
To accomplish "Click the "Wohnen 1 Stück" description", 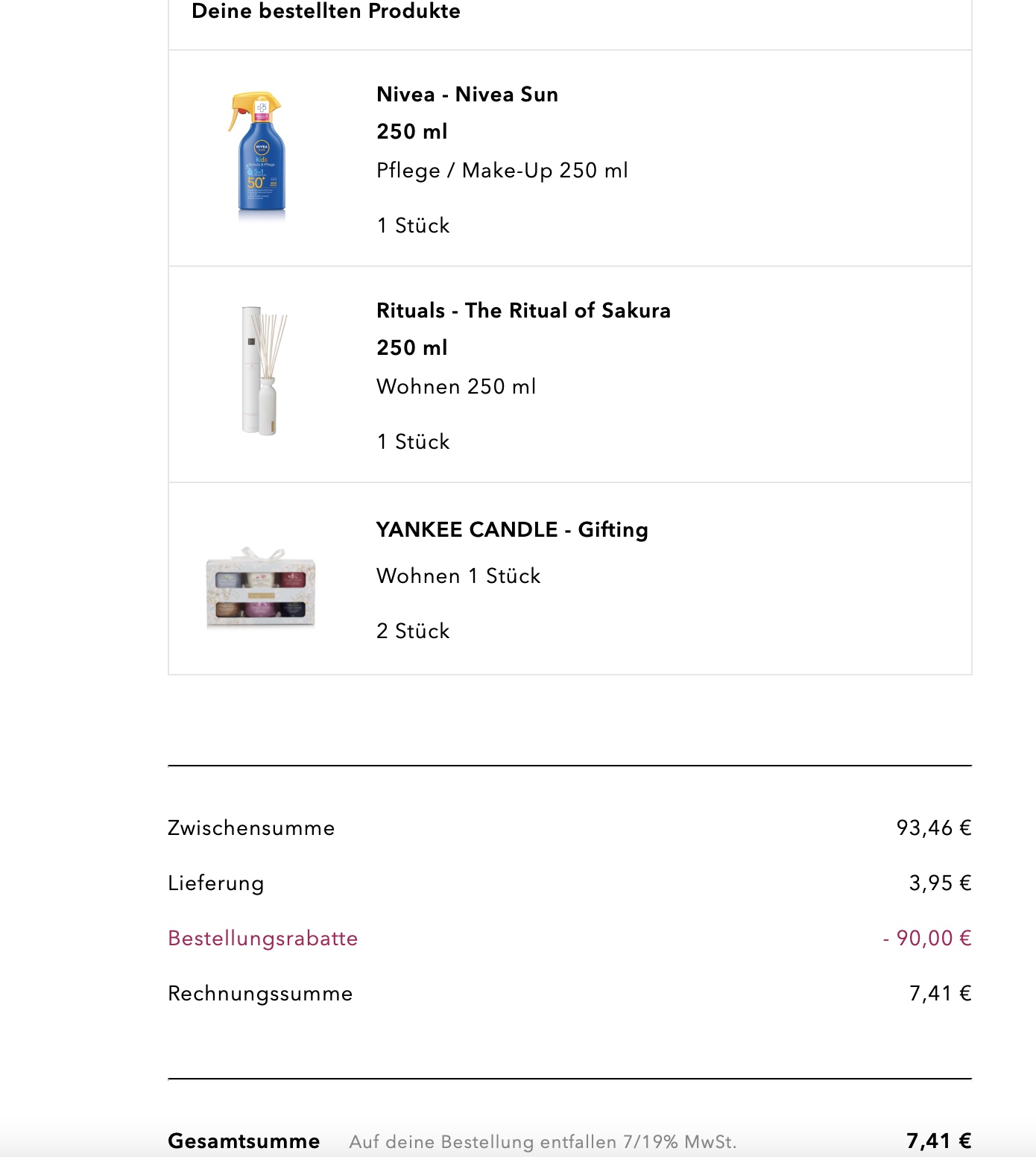I will 458,576.
